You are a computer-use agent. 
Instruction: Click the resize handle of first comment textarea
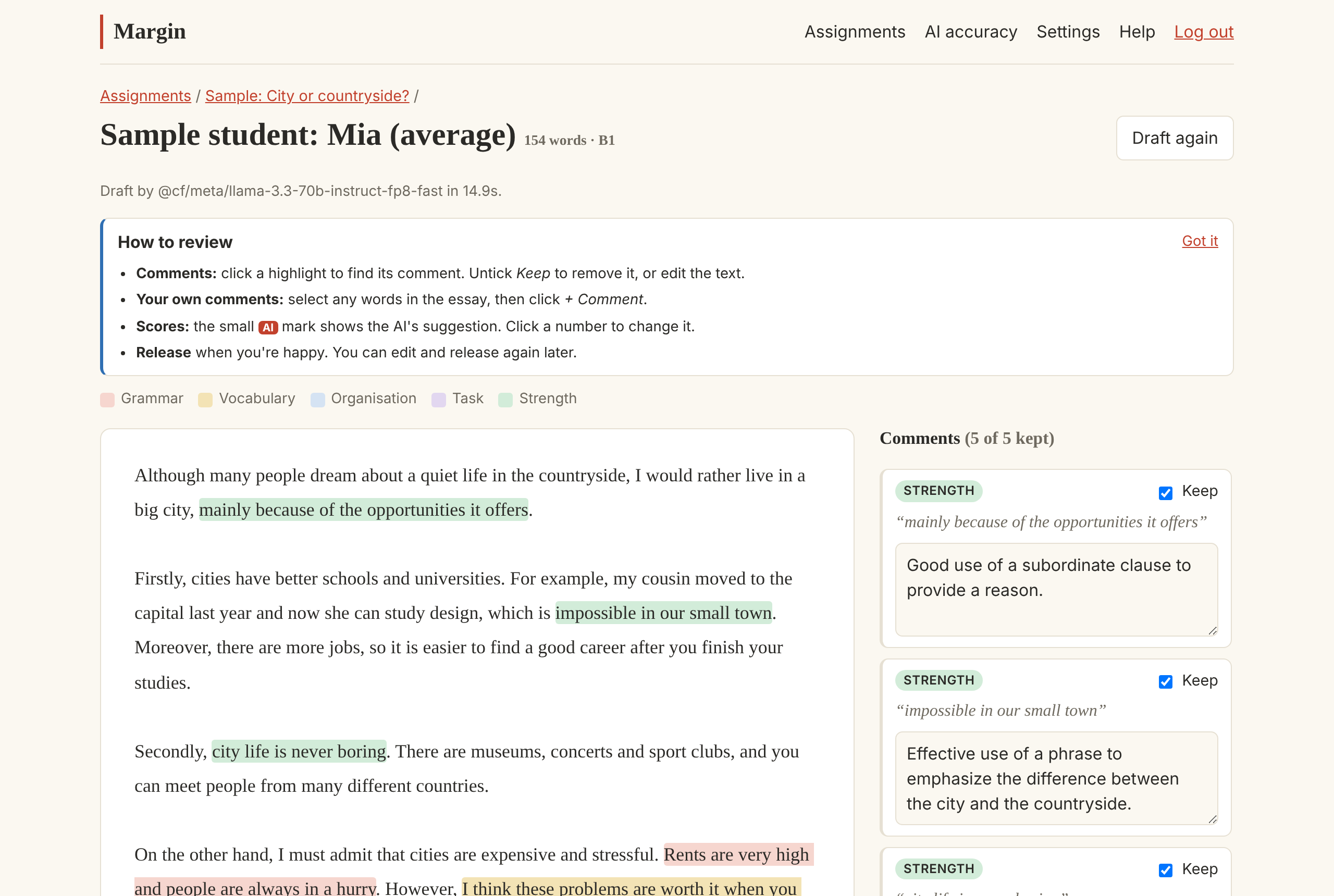[x=1212, y=630]
